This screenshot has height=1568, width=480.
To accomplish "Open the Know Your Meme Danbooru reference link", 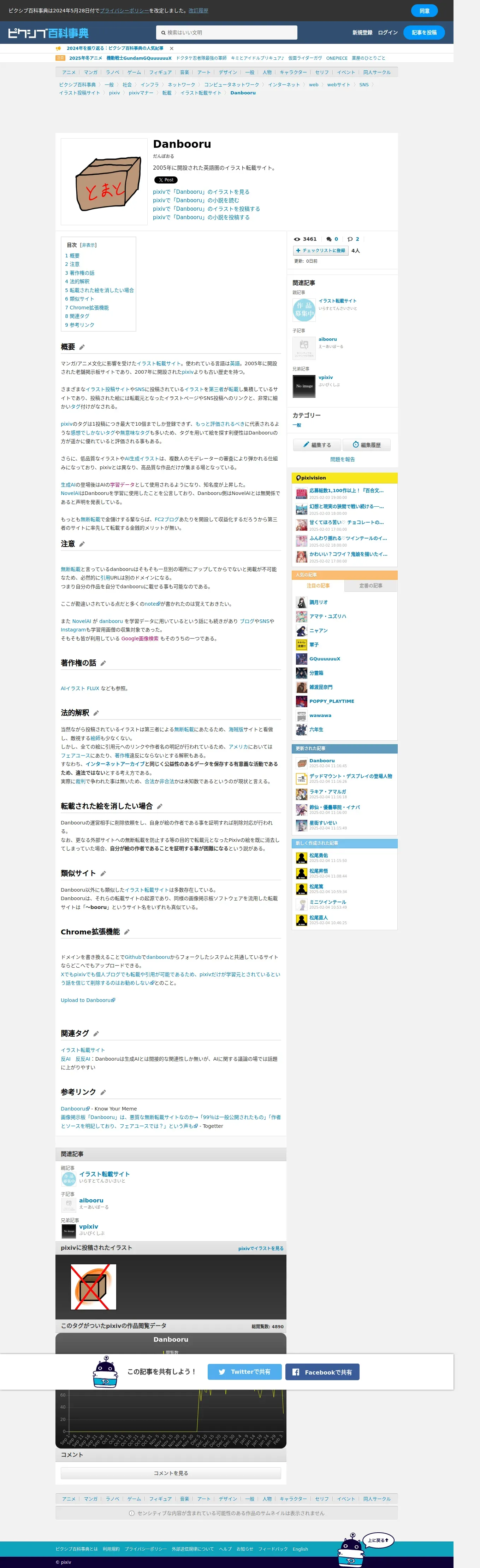I will (76, 1109).
